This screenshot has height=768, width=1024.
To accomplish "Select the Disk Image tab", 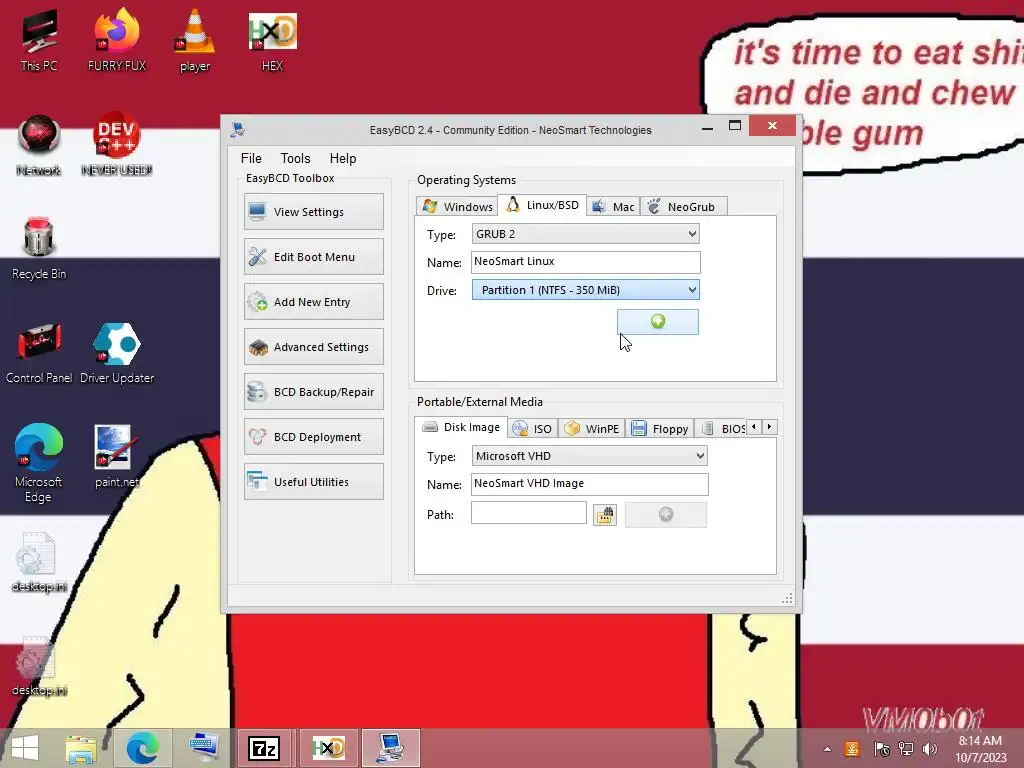I will pyautogui.click(x=461, y=427).
